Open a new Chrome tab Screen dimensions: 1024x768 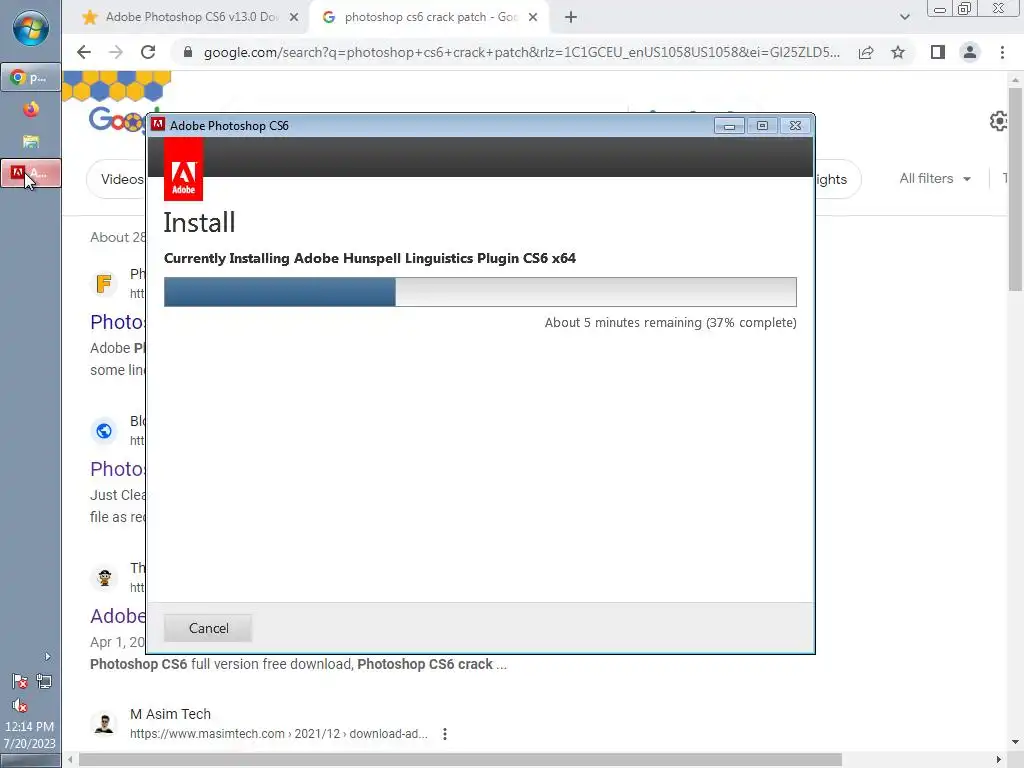pos(571,18)
